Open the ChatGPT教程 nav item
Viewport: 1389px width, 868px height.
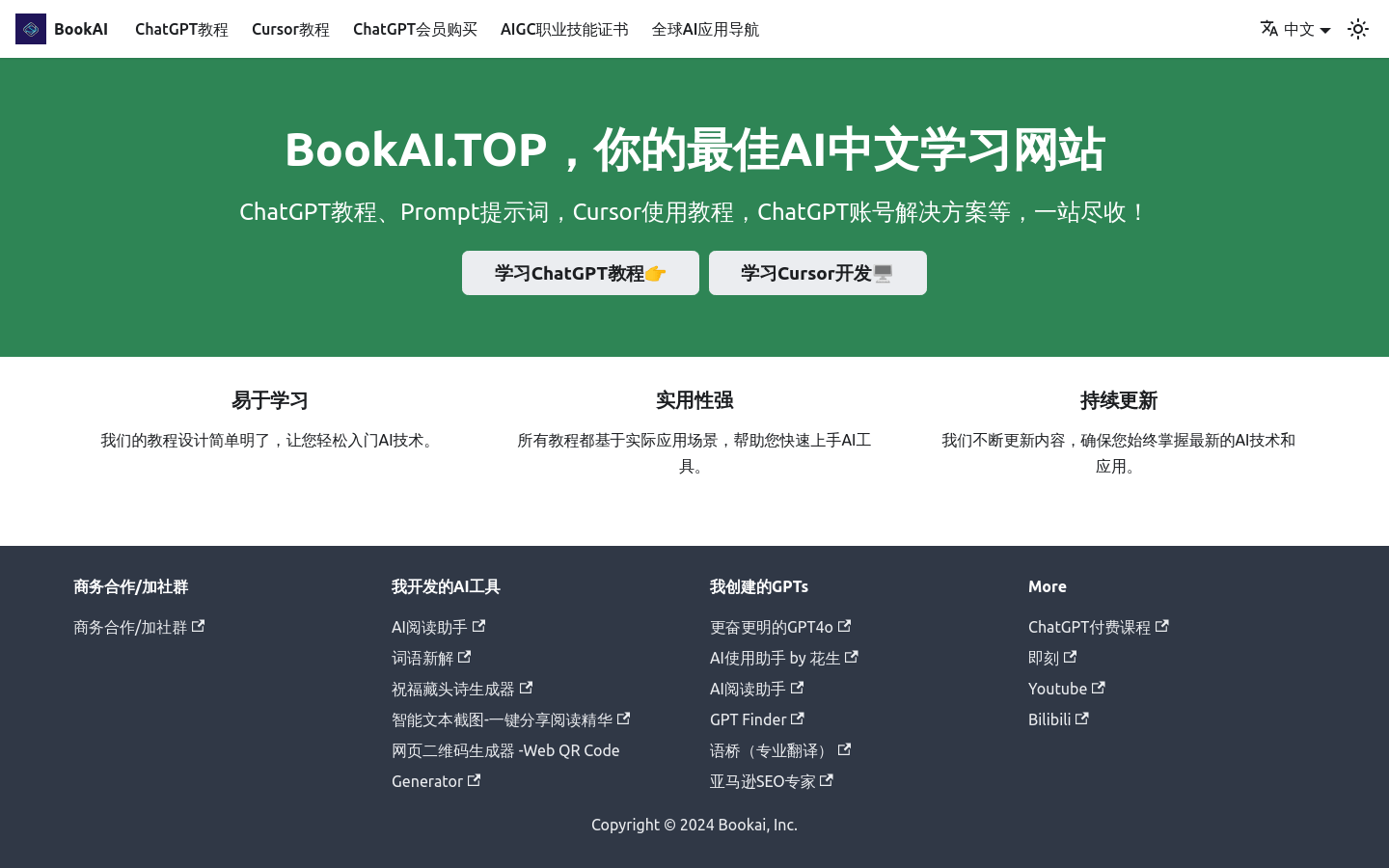(181, 29)
